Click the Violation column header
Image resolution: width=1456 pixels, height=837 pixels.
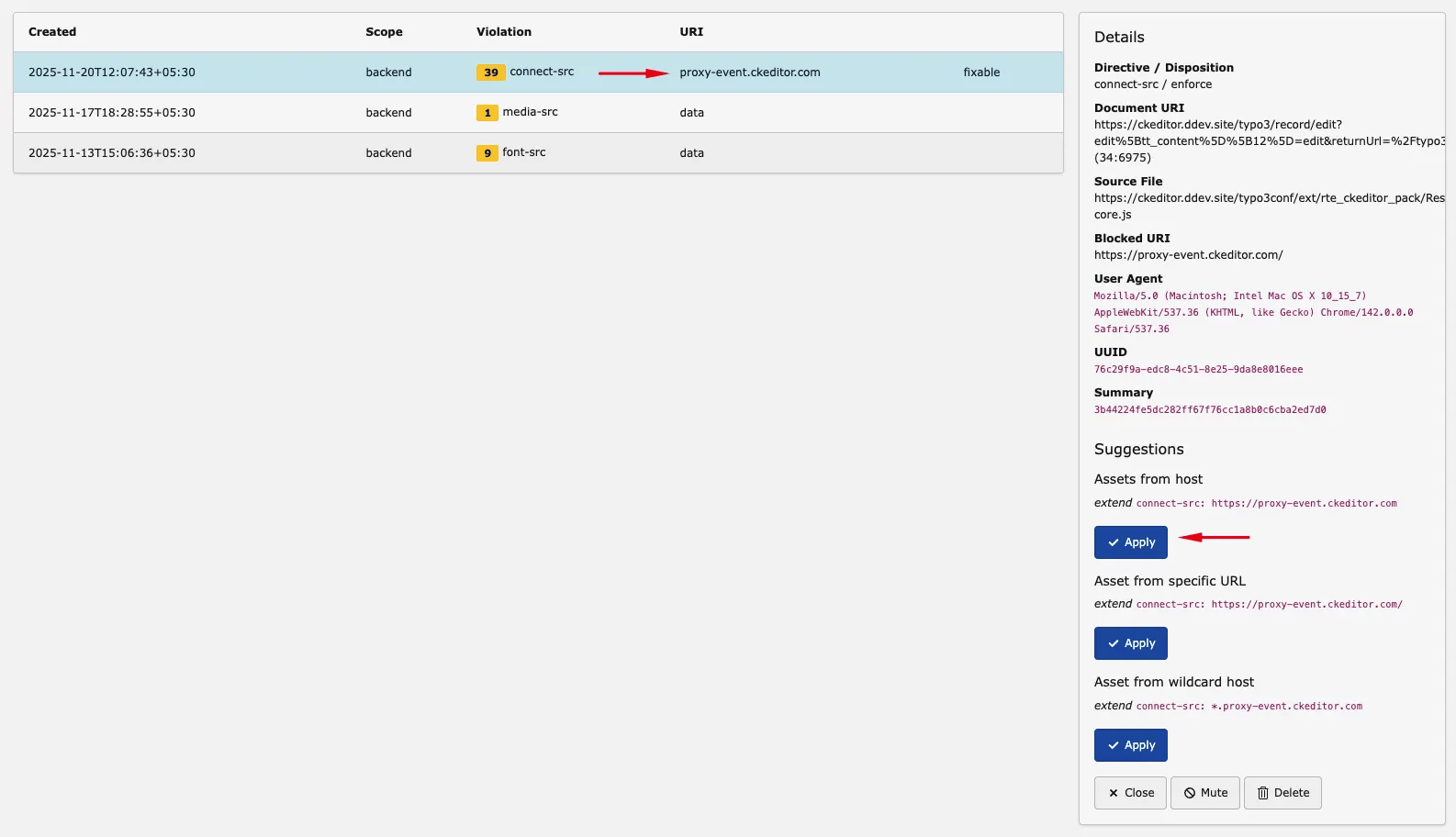click(x=504, y=32)
